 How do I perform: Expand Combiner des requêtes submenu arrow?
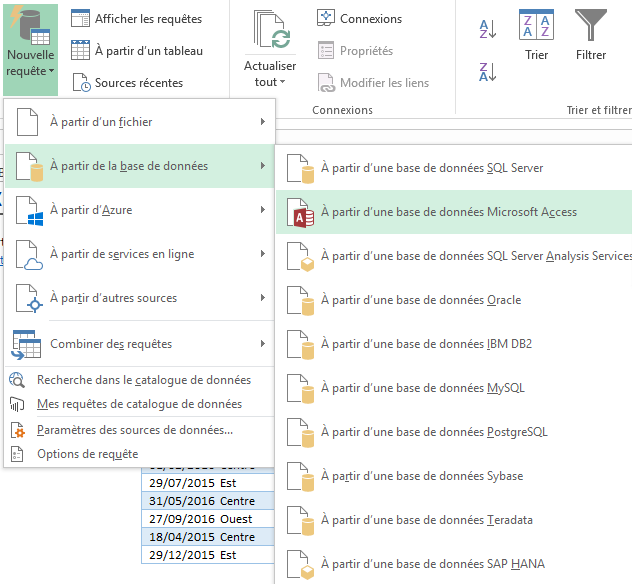(263, 343)
